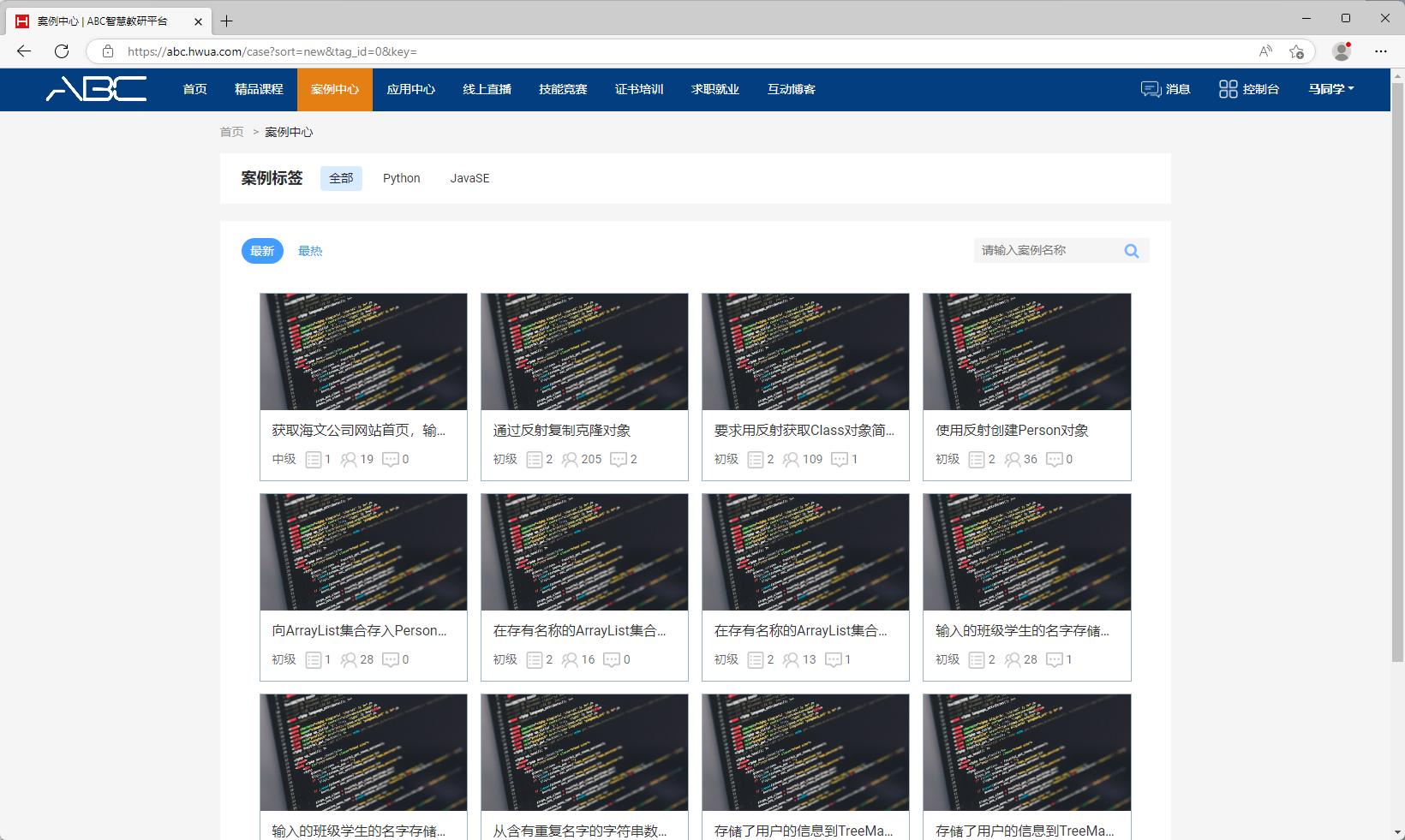
Task: Open the 消息 message icon
Action: (x=1151, y=89)
